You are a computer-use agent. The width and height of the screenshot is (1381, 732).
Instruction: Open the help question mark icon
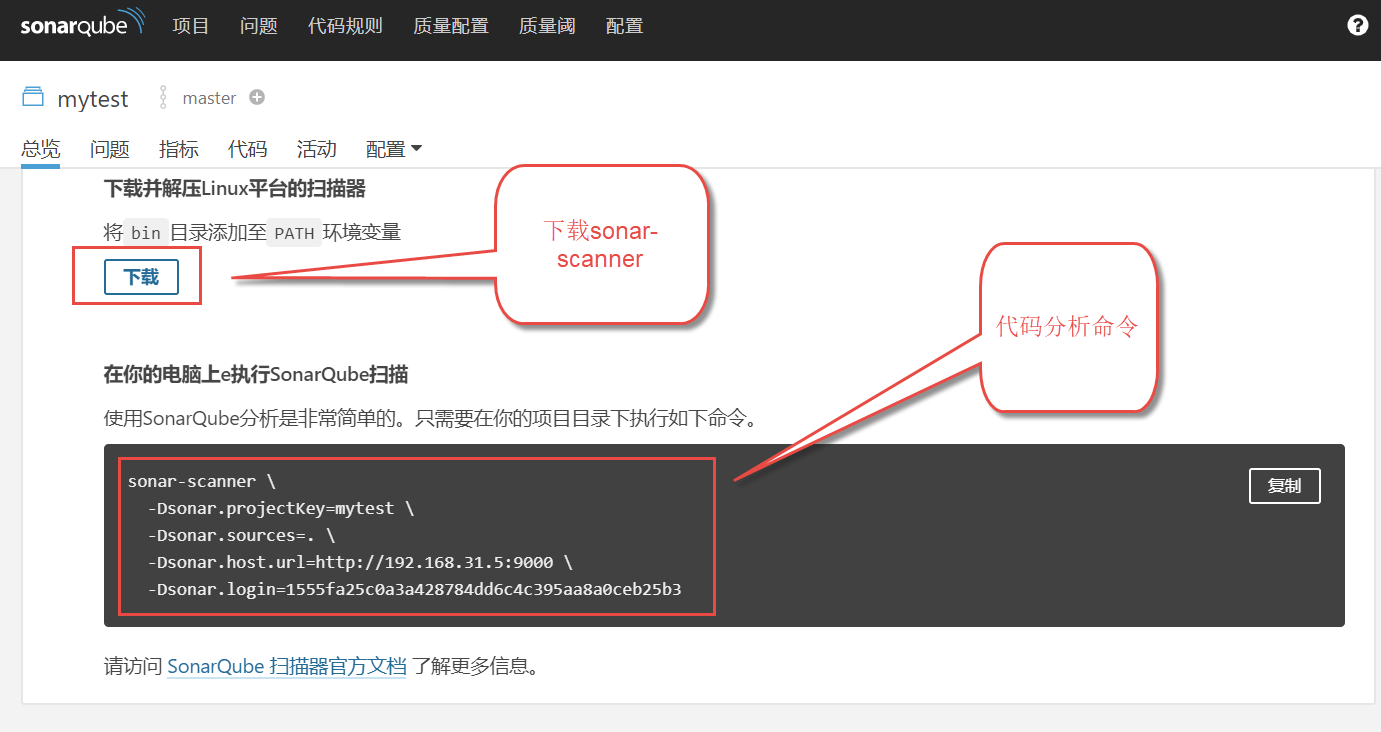pos(1357,26)
